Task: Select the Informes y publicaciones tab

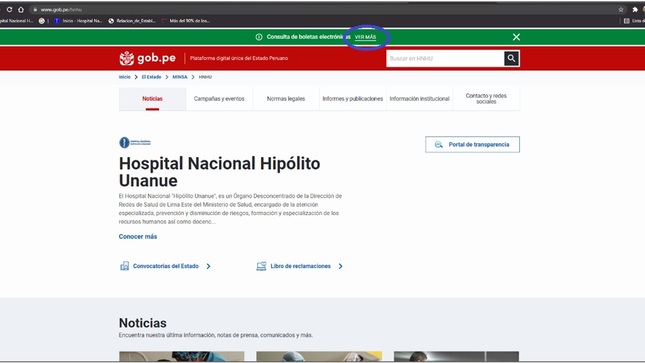Action: pos(353,99)
